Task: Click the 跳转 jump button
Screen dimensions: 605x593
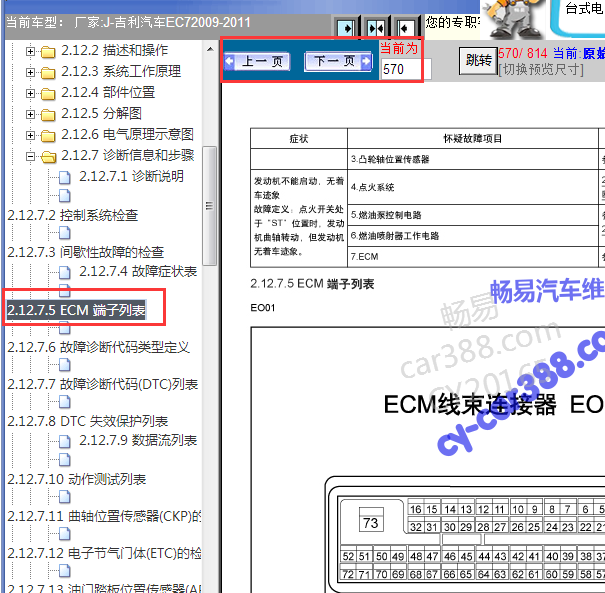Action: [478, 61]
